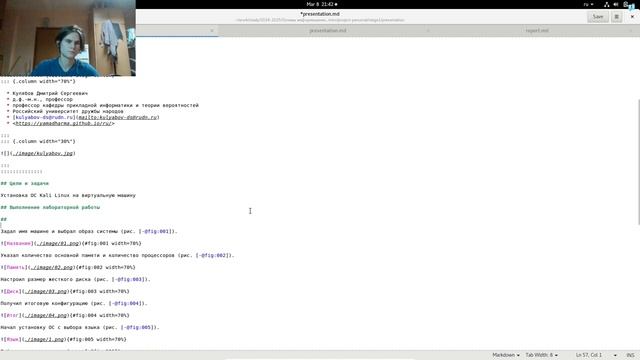The width and height of the screenshot is (640, 360).
Task: Open the Markdown language dropdown
Action: pos(506,355)
